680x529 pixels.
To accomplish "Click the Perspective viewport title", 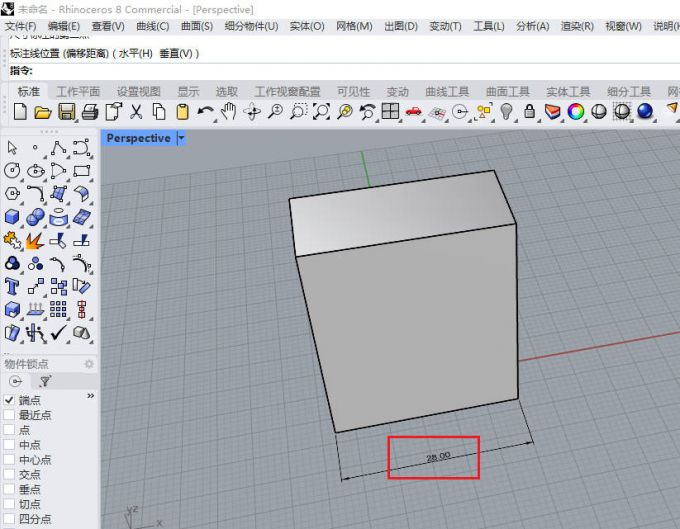I will 138,138.
